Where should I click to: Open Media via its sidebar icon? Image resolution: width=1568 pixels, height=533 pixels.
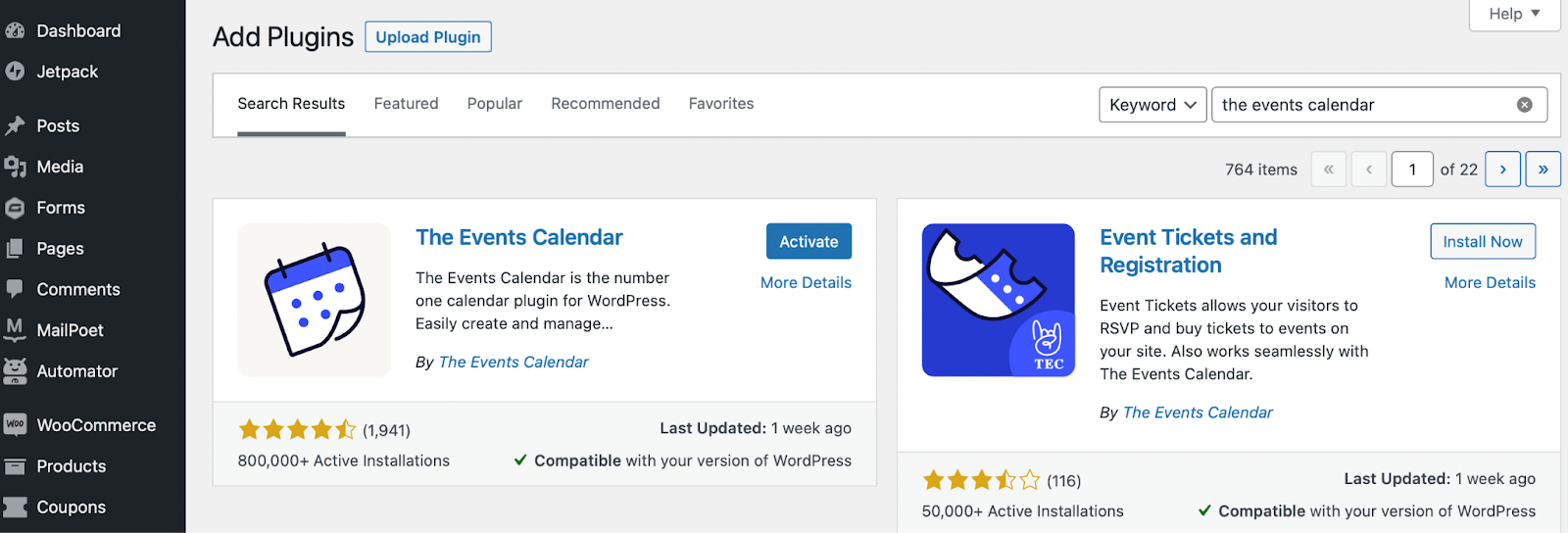(15, 168)
